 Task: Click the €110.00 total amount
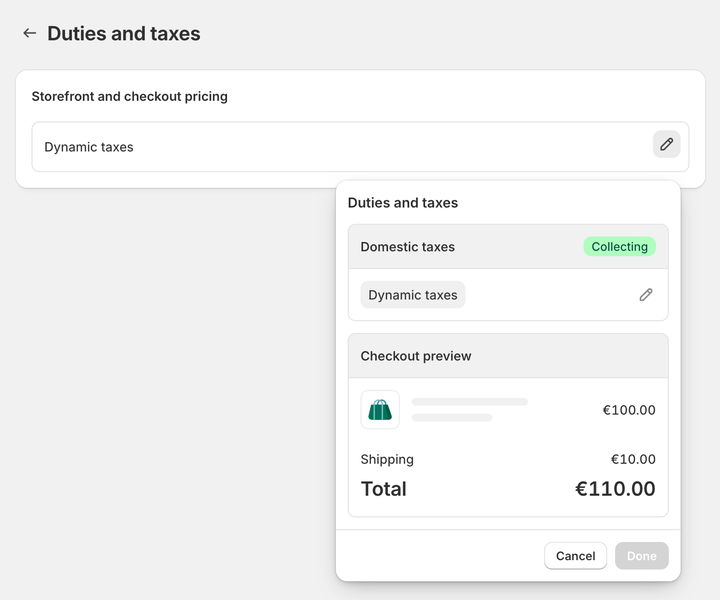(615, 489)
